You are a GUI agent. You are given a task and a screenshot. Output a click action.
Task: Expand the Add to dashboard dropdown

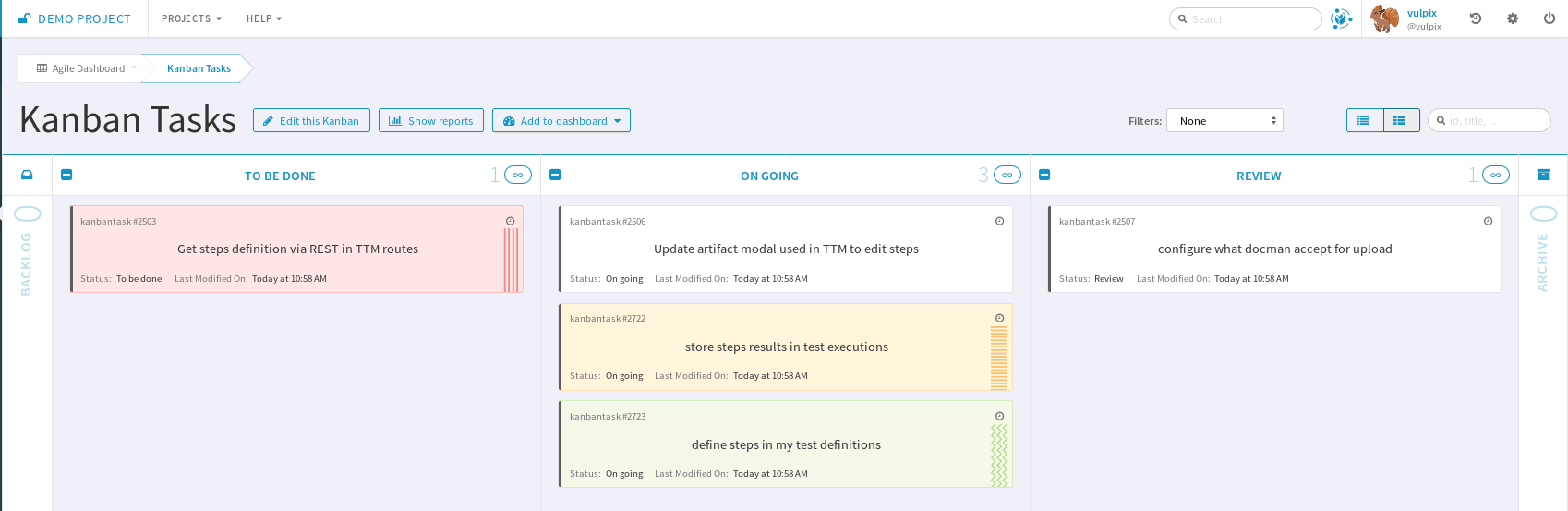[561, 120]
